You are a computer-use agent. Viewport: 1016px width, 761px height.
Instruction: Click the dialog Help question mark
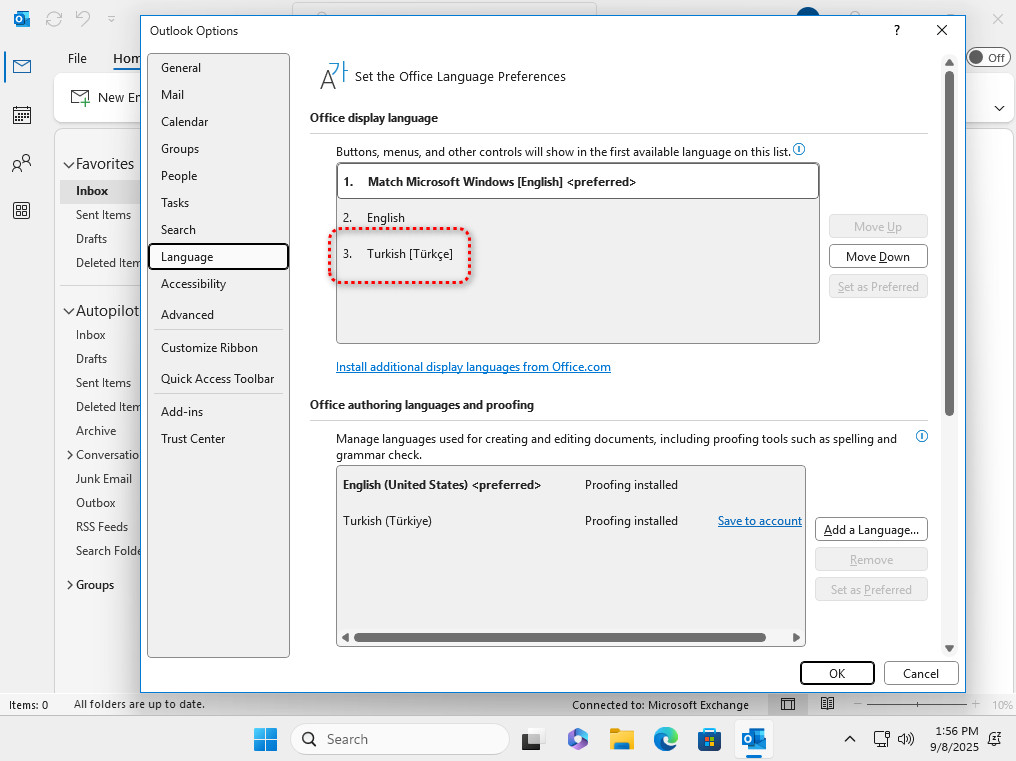click(897, 31)
